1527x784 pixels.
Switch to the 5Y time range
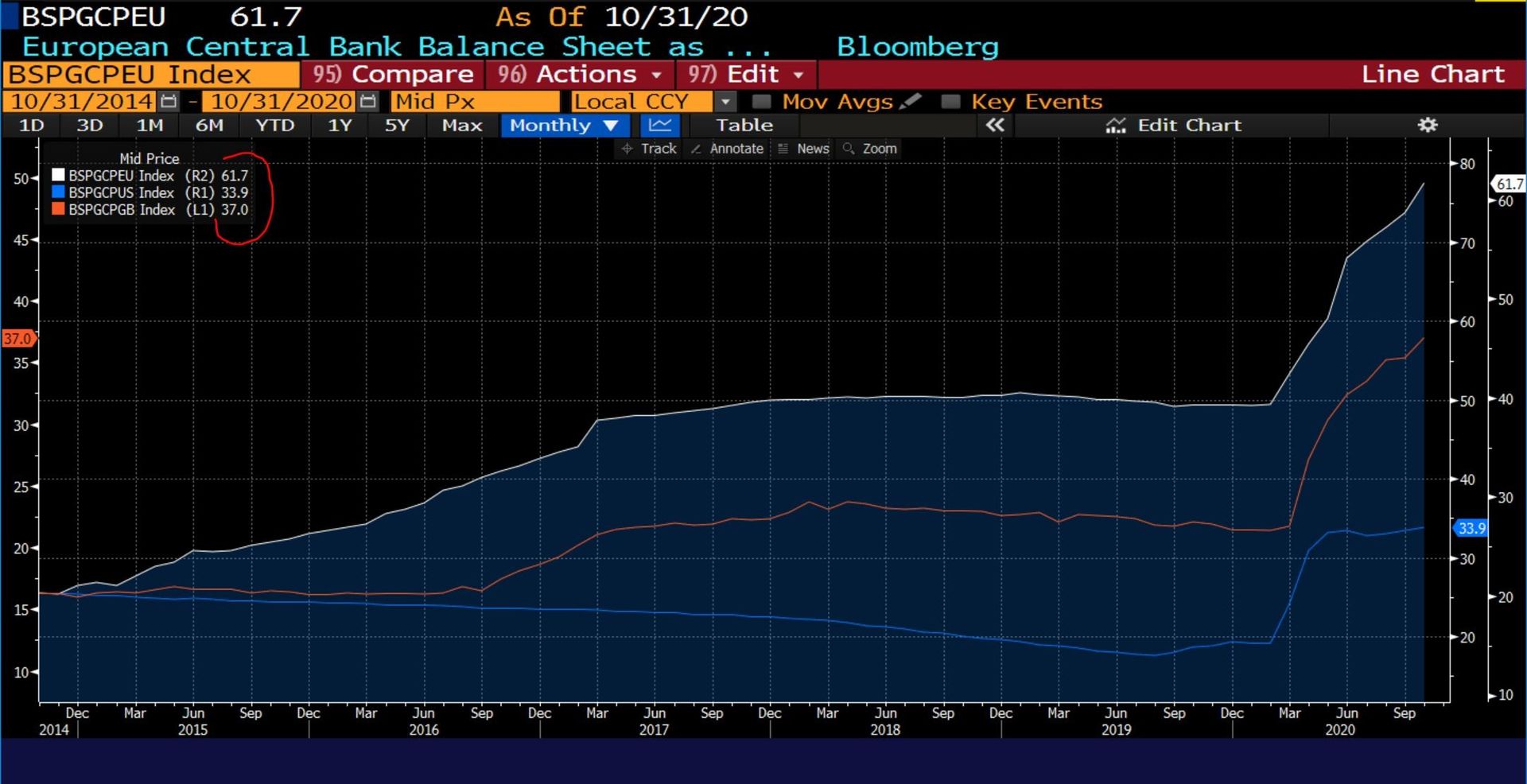coord(396,125)
